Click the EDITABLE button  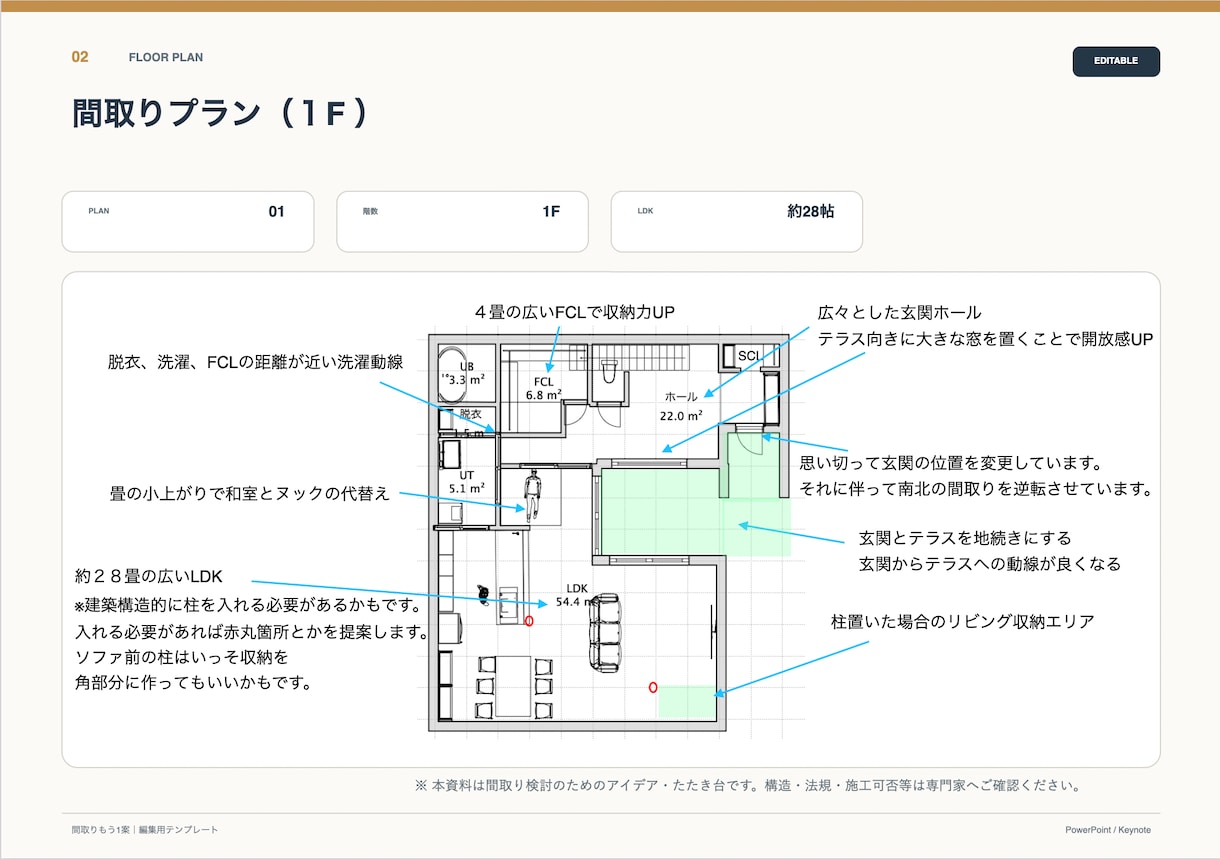click(x=1116, y=61)
